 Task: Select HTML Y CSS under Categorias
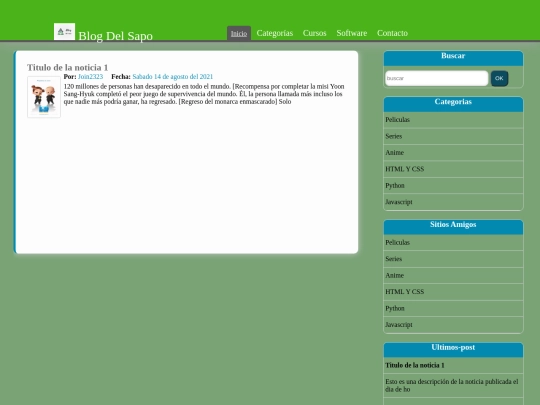453,169
